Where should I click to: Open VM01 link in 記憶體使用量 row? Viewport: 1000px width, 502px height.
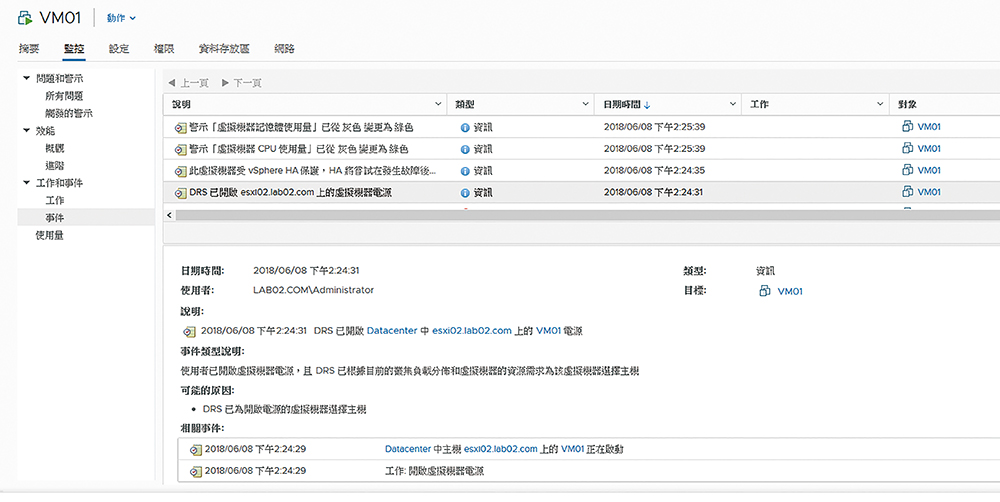pyautogui.click(x=929, y=127)
